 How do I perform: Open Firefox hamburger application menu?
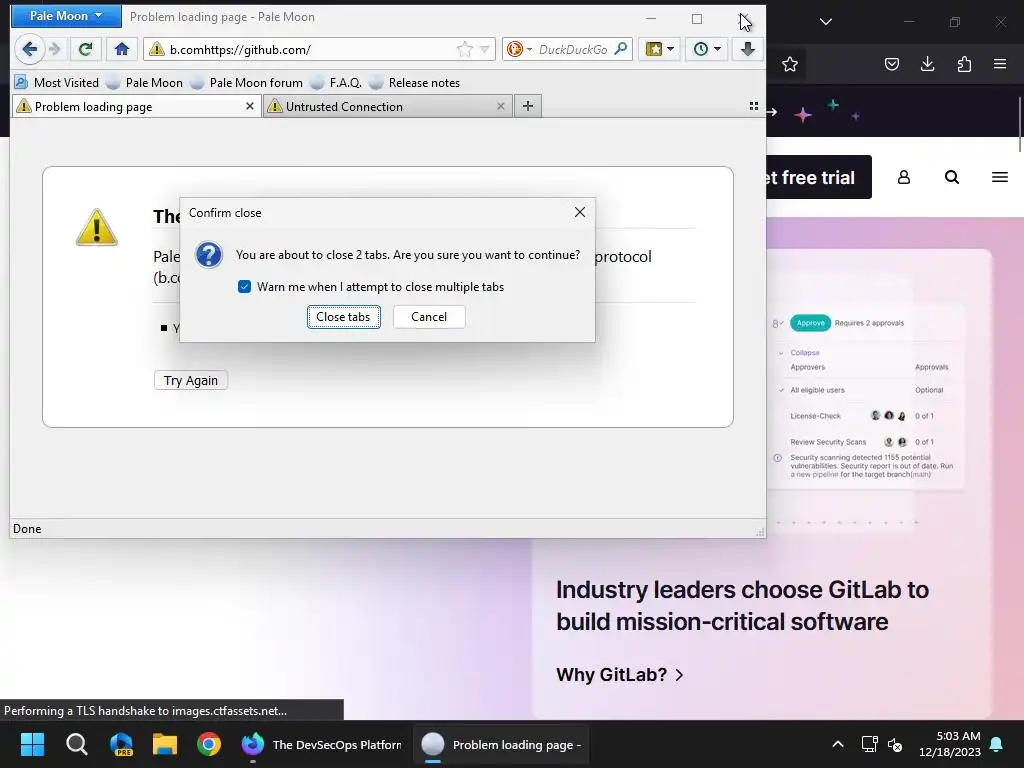1000,64
